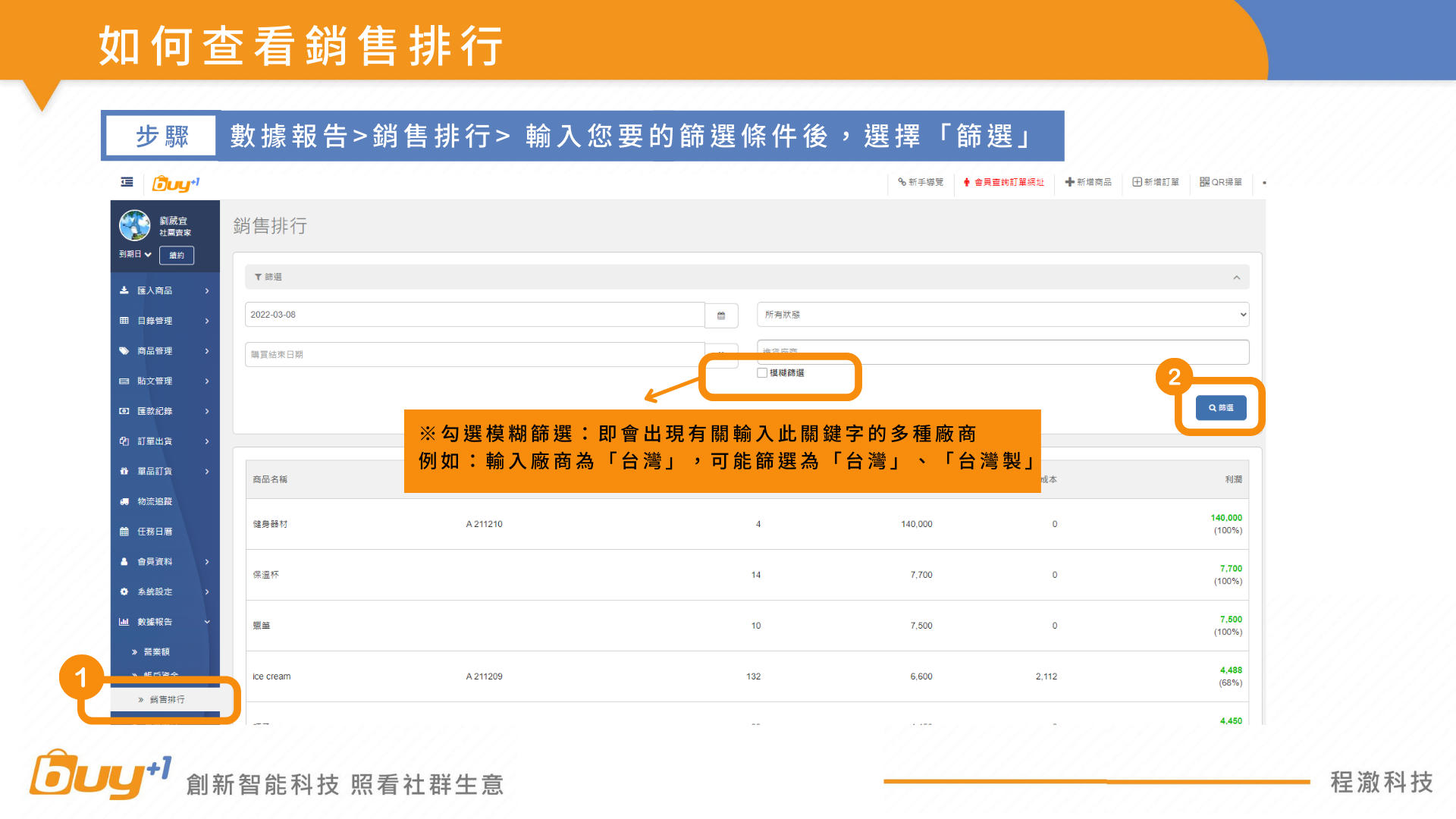
Task: Click the user avatar picture
Action: [135, 225]
